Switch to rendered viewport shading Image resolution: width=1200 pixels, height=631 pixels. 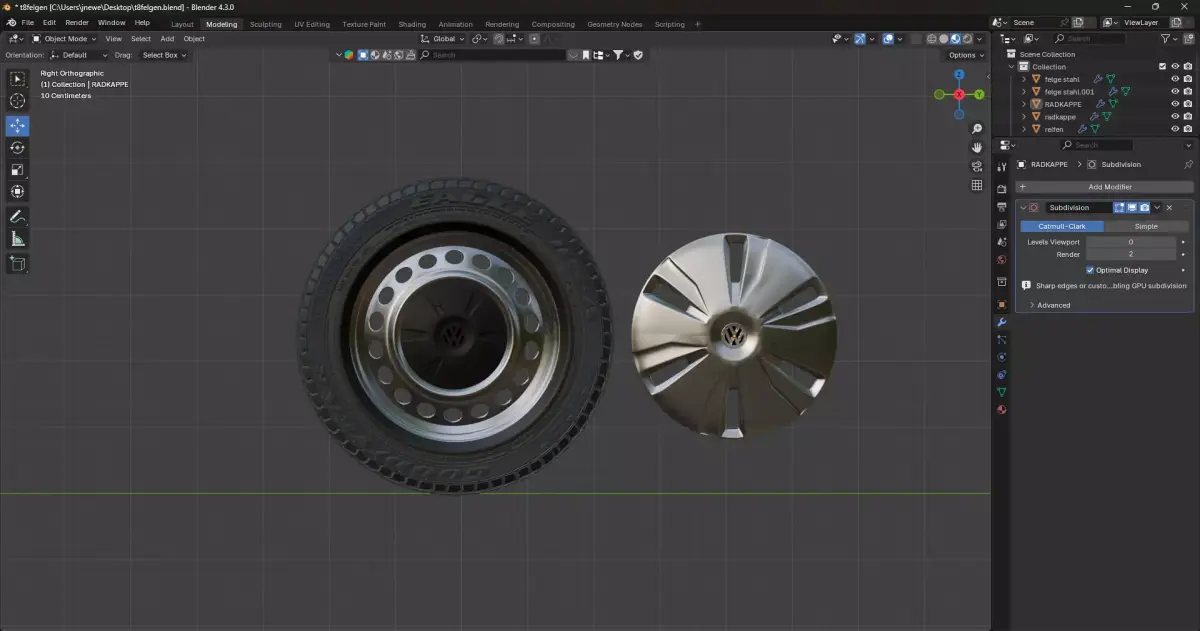[967, 39]
